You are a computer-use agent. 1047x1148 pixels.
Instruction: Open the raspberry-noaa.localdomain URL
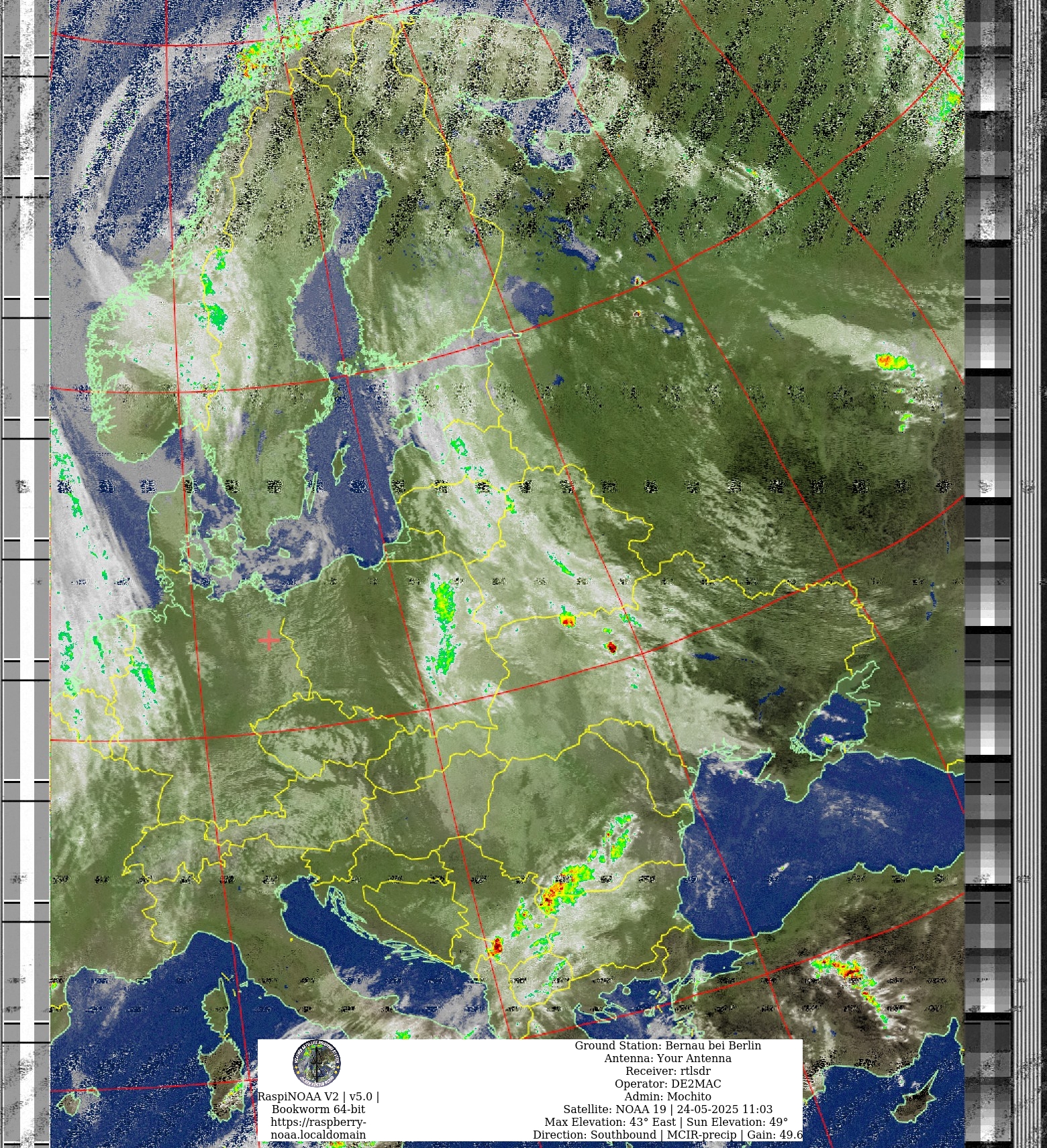point(318,1129)
